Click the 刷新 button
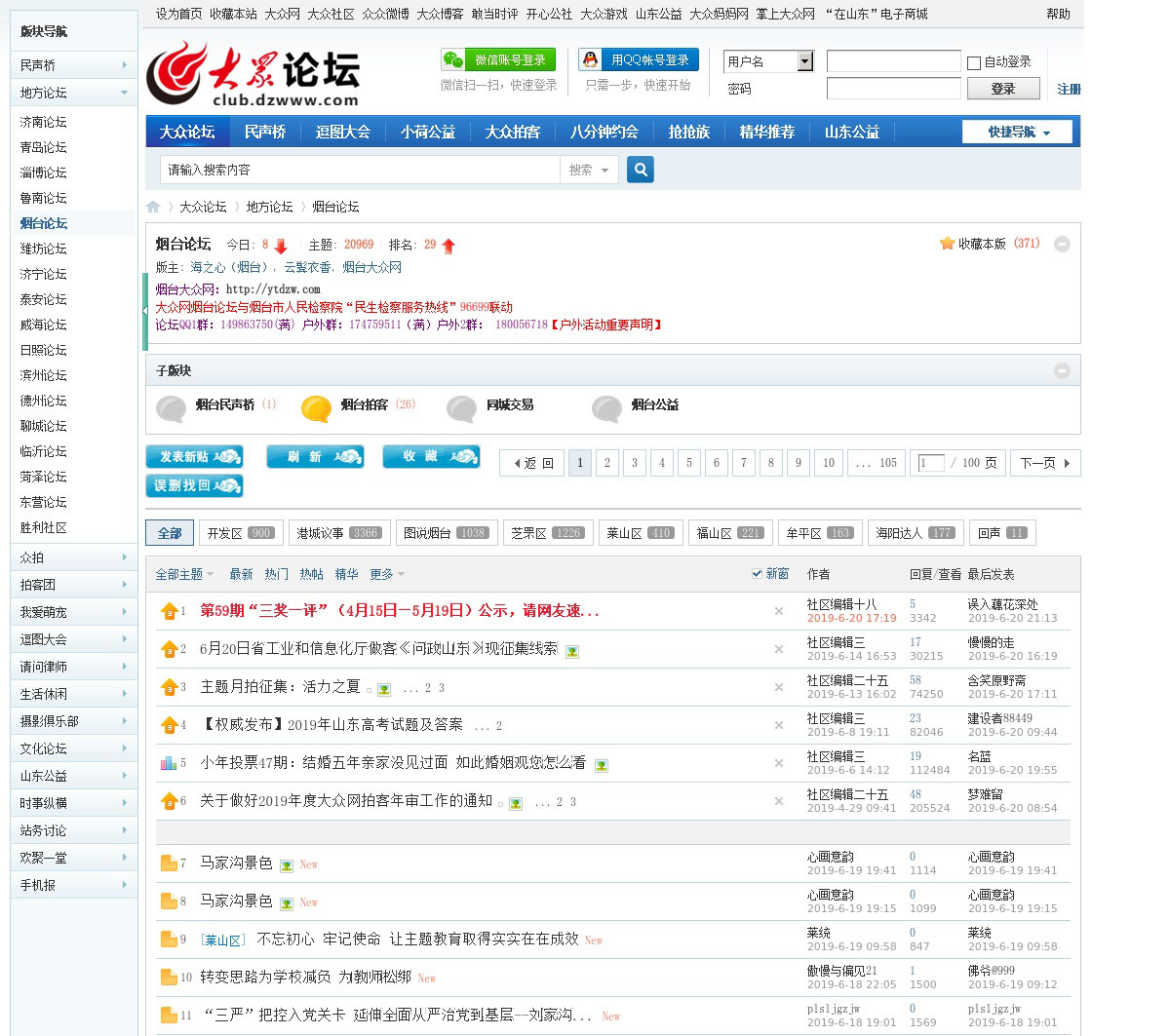This screenshot has width=1170, height=1036. click(x=314, y=456)
